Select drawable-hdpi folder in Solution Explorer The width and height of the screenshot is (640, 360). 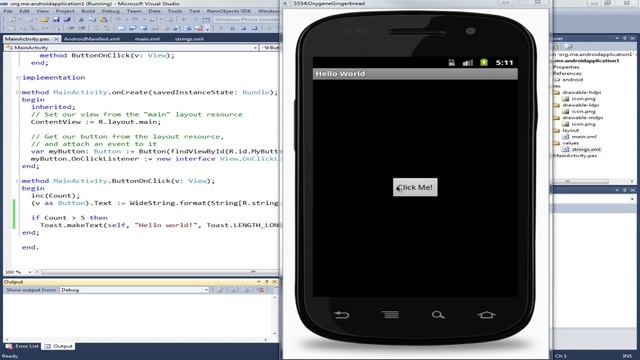click(582, 92)
